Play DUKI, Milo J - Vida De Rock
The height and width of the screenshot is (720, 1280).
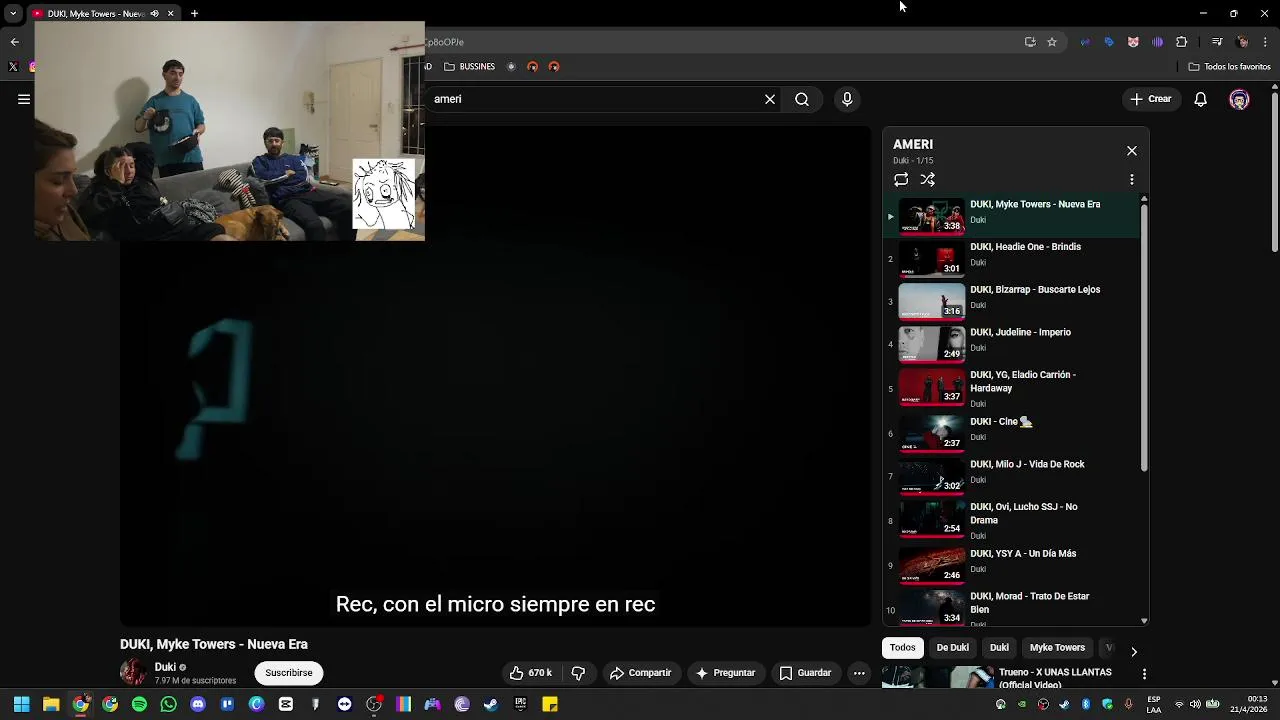1012,477
